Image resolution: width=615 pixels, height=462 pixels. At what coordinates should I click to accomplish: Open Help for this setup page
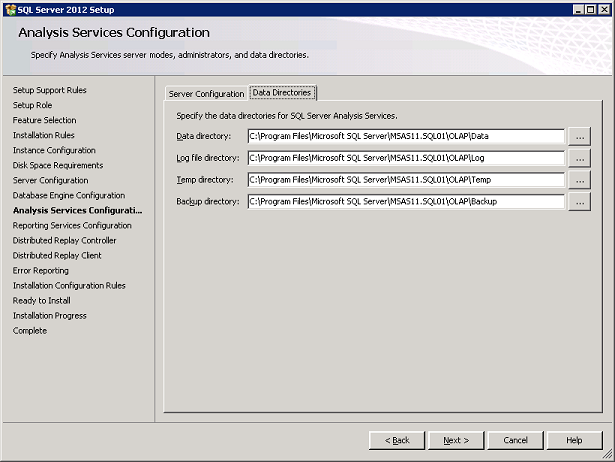[574, 440]
